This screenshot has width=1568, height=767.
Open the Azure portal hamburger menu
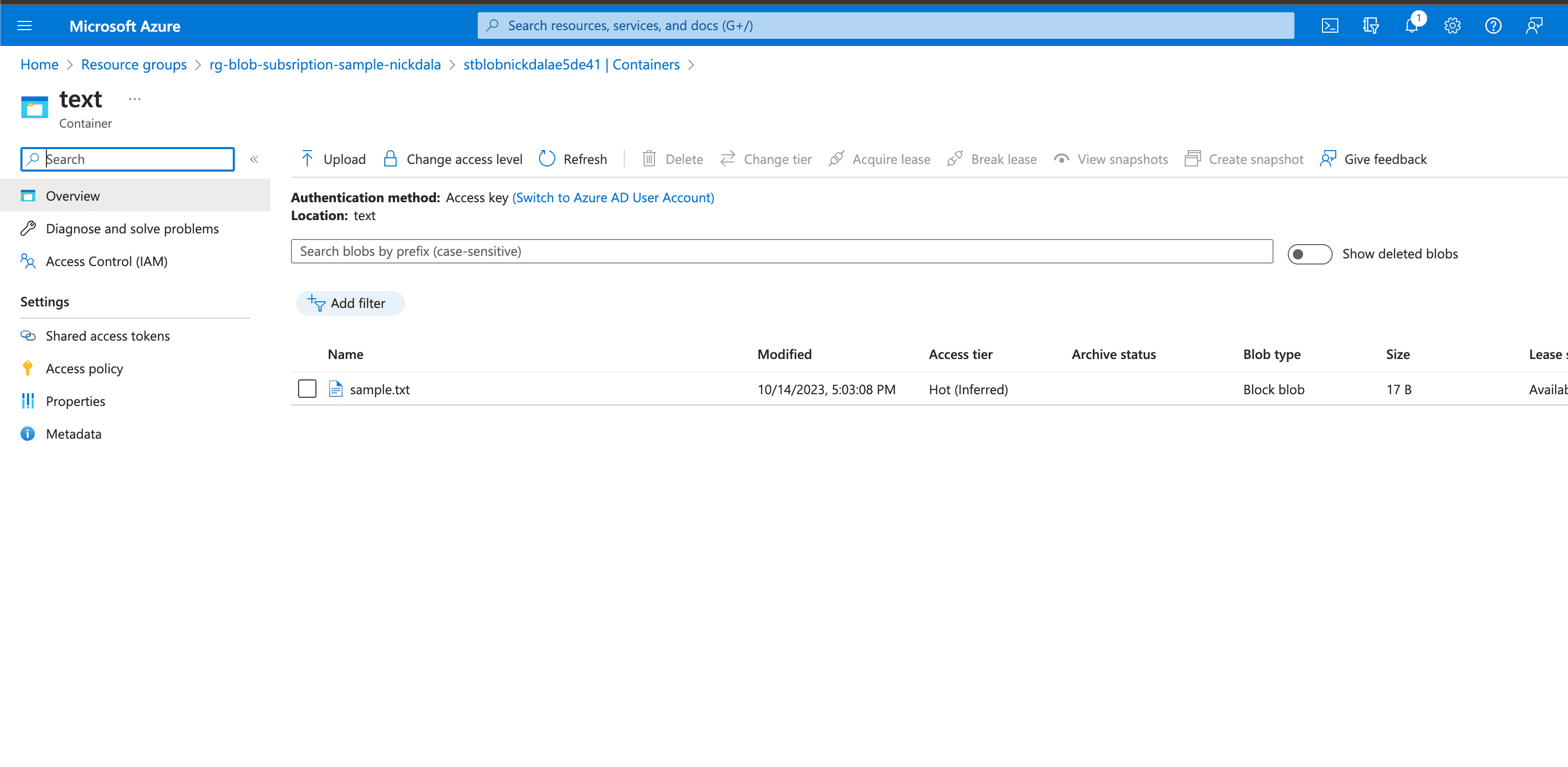click(x=24, y=26)
